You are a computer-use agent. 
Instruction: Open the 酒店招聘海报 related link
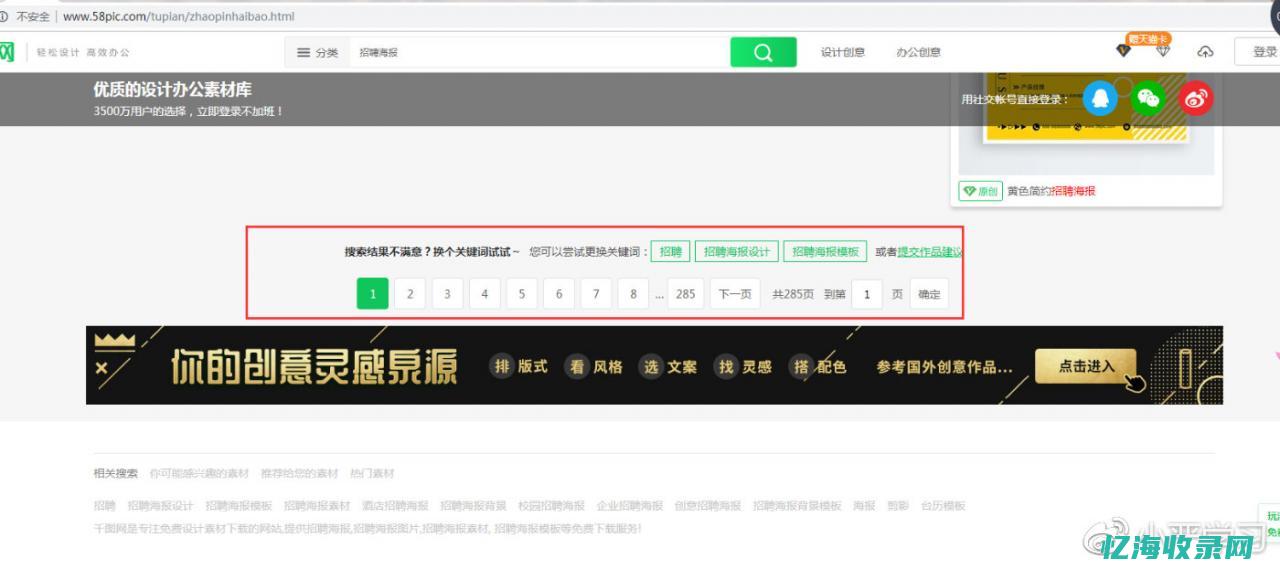point(395,506)
